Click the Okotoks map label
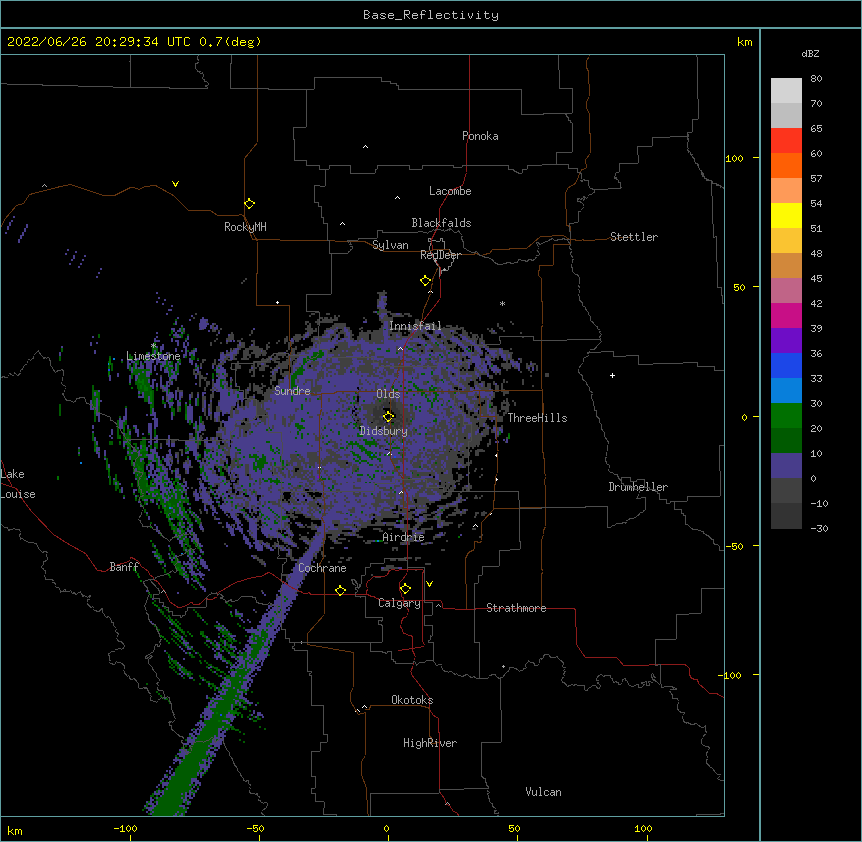Viewport: 862px width, 842px height. (412, 700)
